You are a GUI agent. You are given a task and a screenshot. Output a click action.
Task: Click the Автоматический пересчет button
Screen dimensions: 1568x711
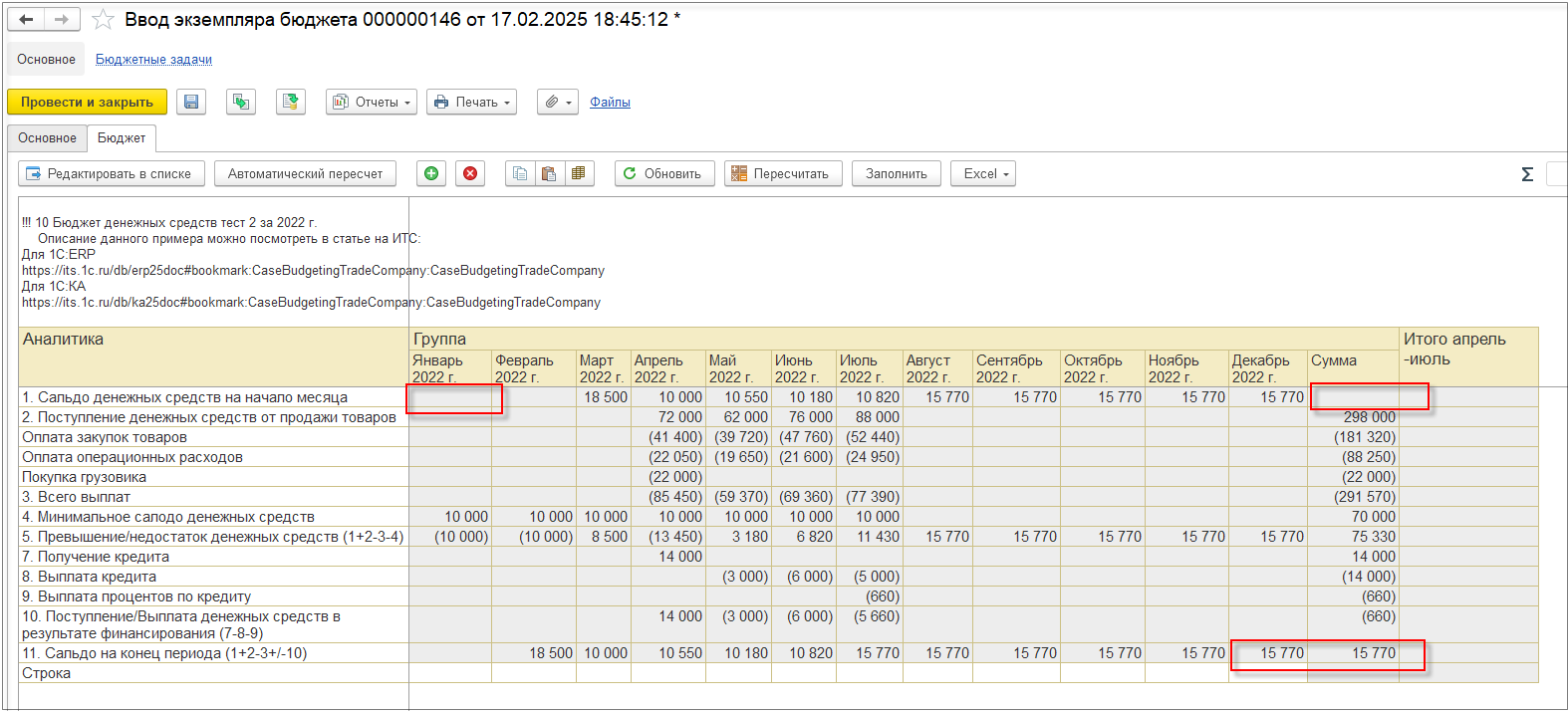305,173
